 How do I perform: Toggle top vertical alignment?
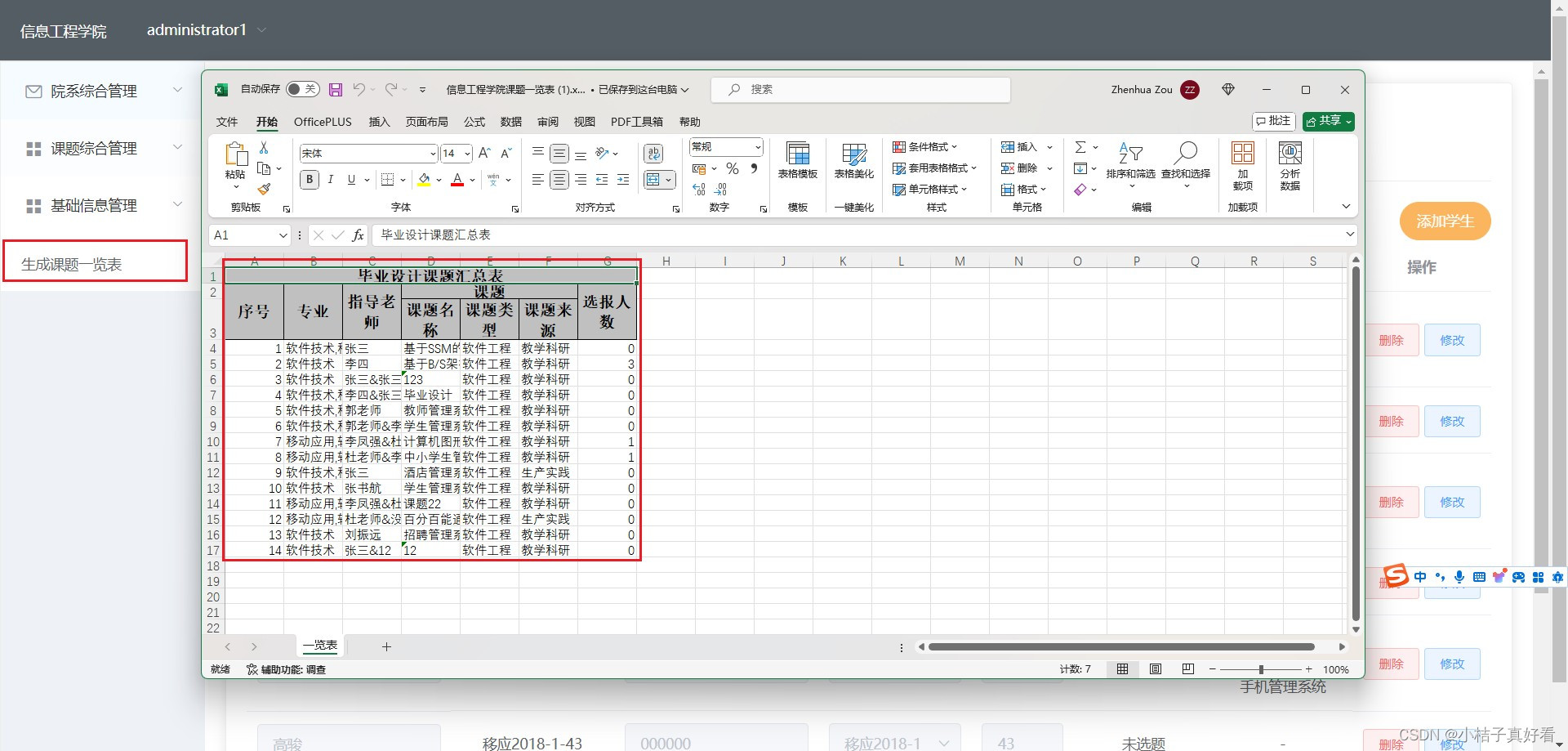point(537,153)
